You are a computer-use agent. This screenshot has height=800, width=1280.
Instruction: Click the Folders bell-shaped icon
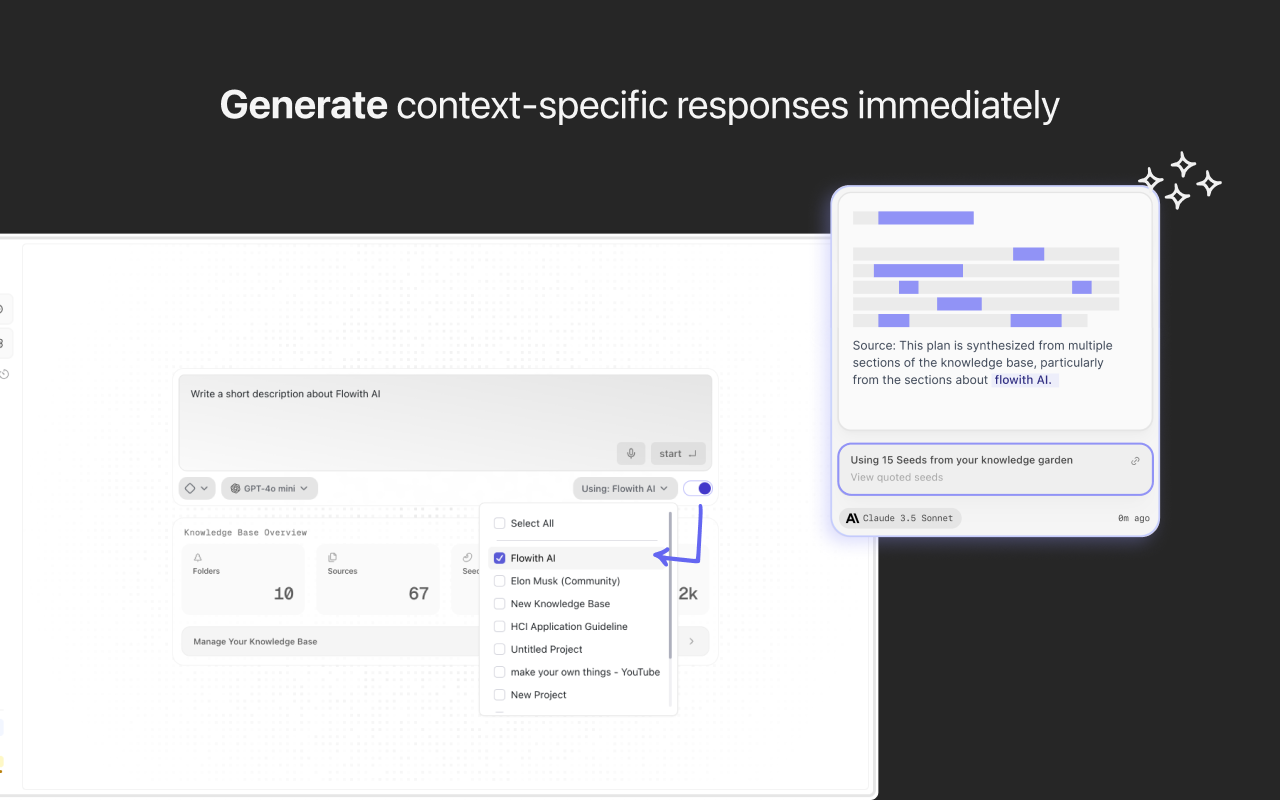[x=197, y=557]
